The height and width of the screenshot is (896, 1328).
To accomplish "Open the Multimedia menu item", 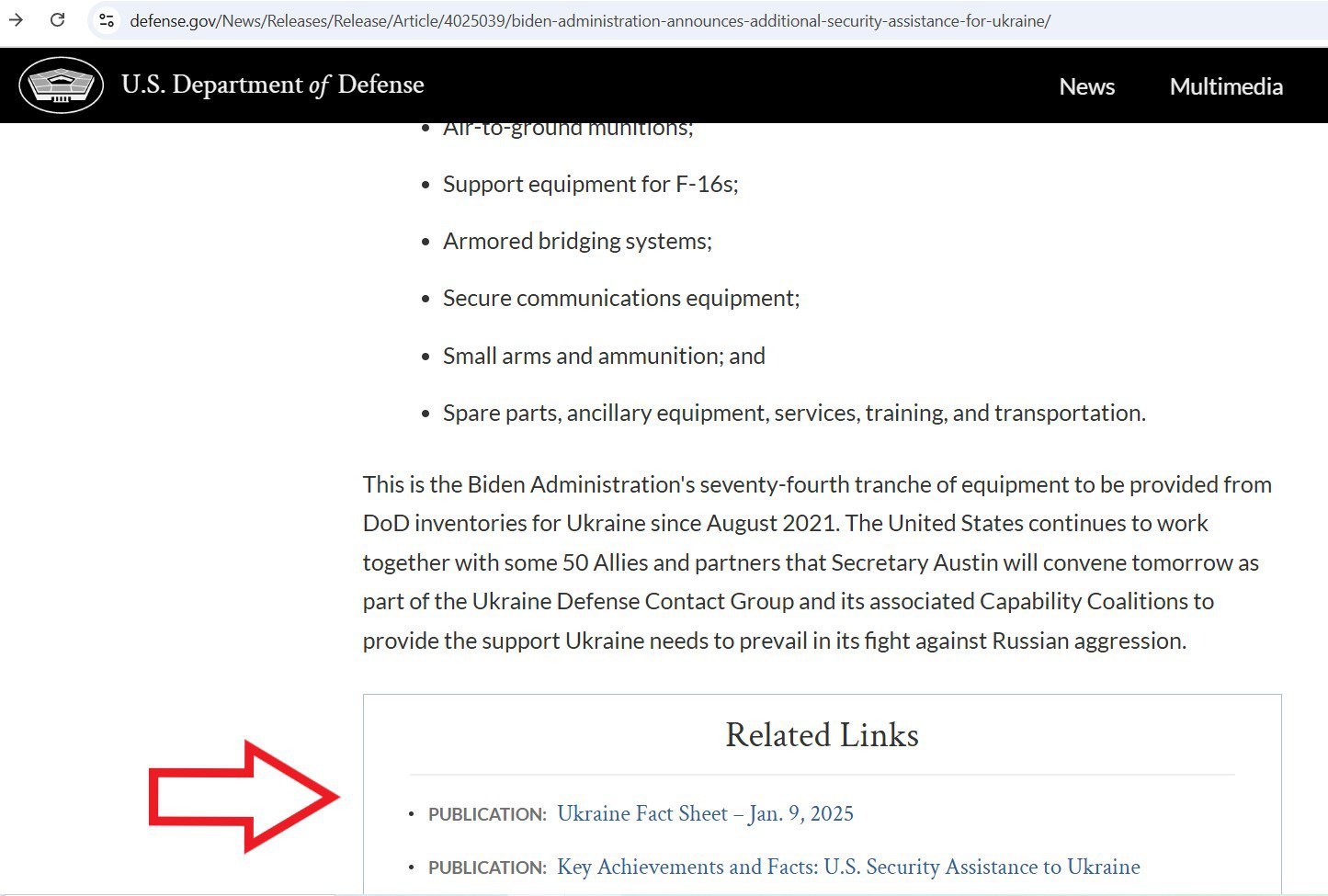I will [x=1226, y=86].
